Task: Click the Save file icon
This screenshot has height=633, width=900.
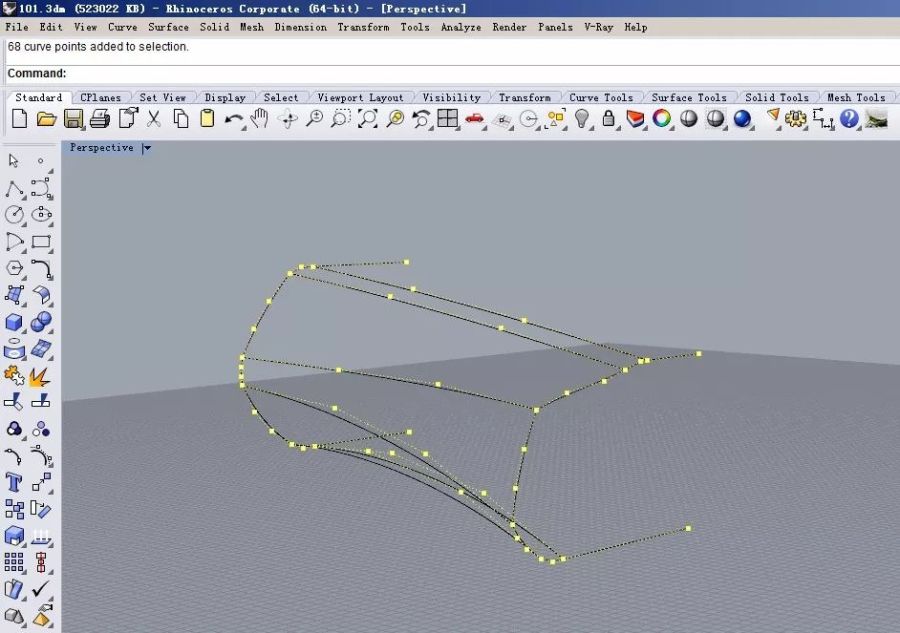Action: 73,119
